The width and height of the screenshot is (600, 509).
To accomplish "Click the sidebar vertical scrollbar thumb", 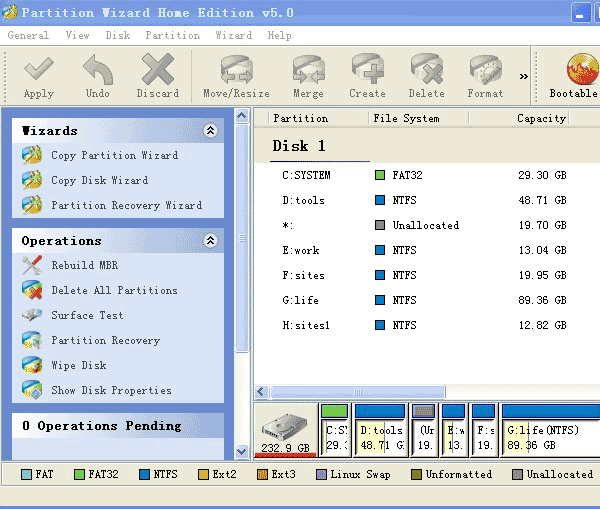I will click(x=242, y=238).
